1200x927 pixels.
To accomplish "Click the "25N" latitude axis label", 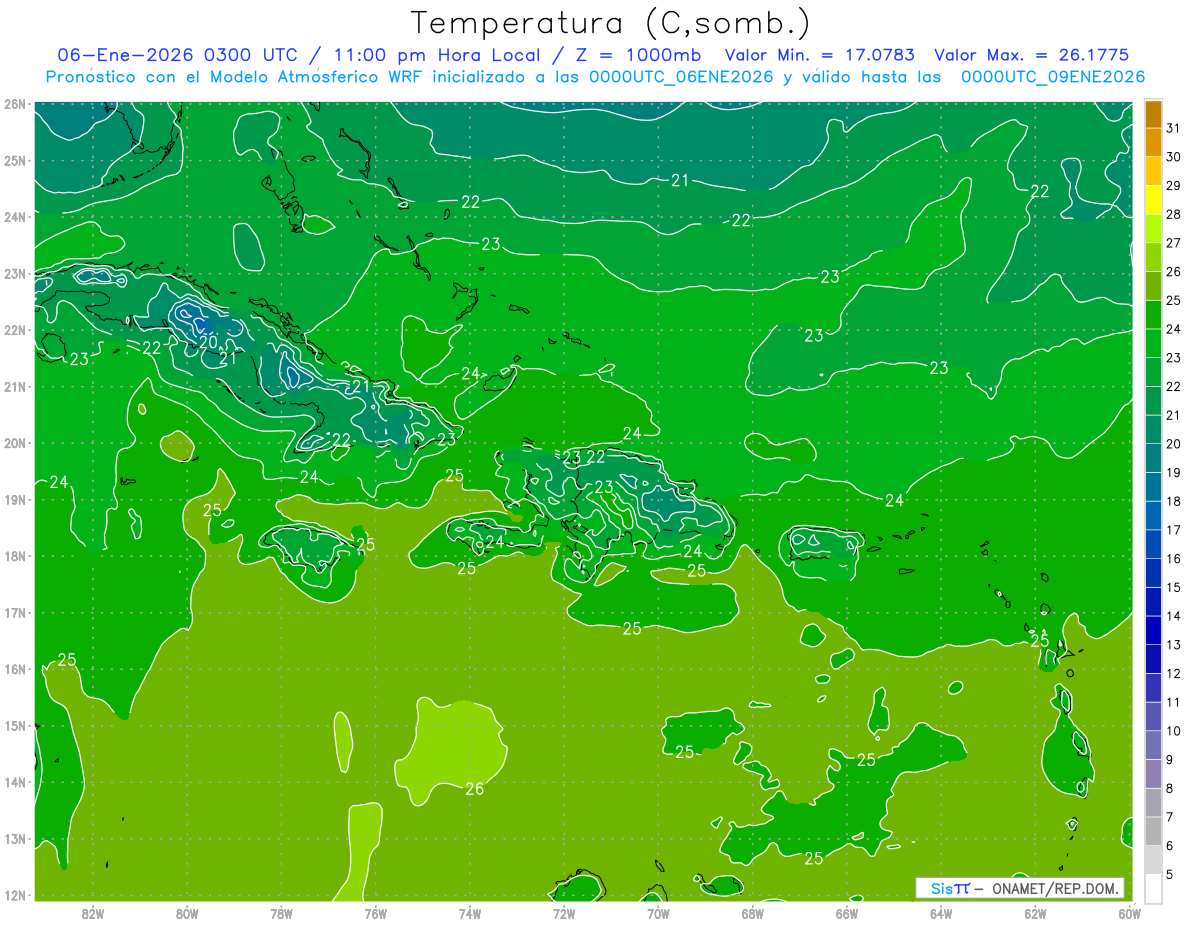I will pyautogui.click(x=15, y=160).
